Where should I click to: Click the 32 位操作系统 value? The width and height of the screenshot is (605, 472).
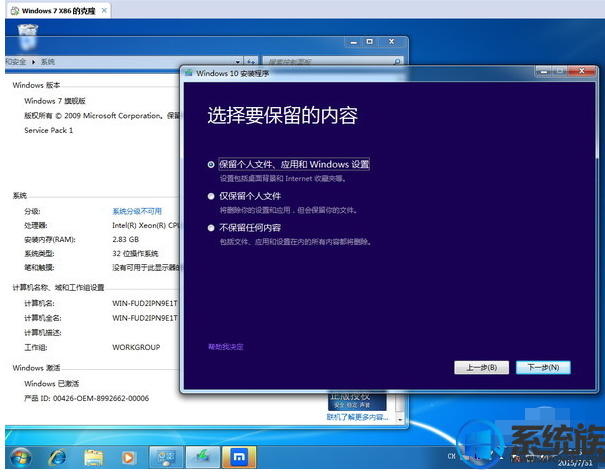click(135, 254)
